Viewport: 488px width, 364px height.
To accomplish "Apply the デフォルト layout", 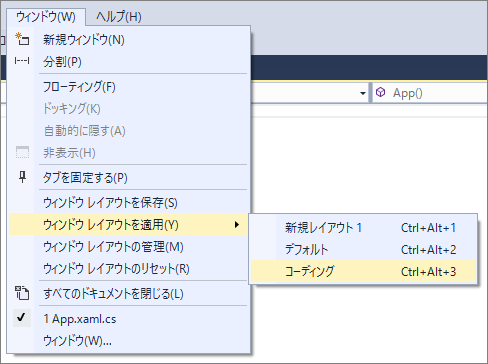I will click(x=363, y=250).
